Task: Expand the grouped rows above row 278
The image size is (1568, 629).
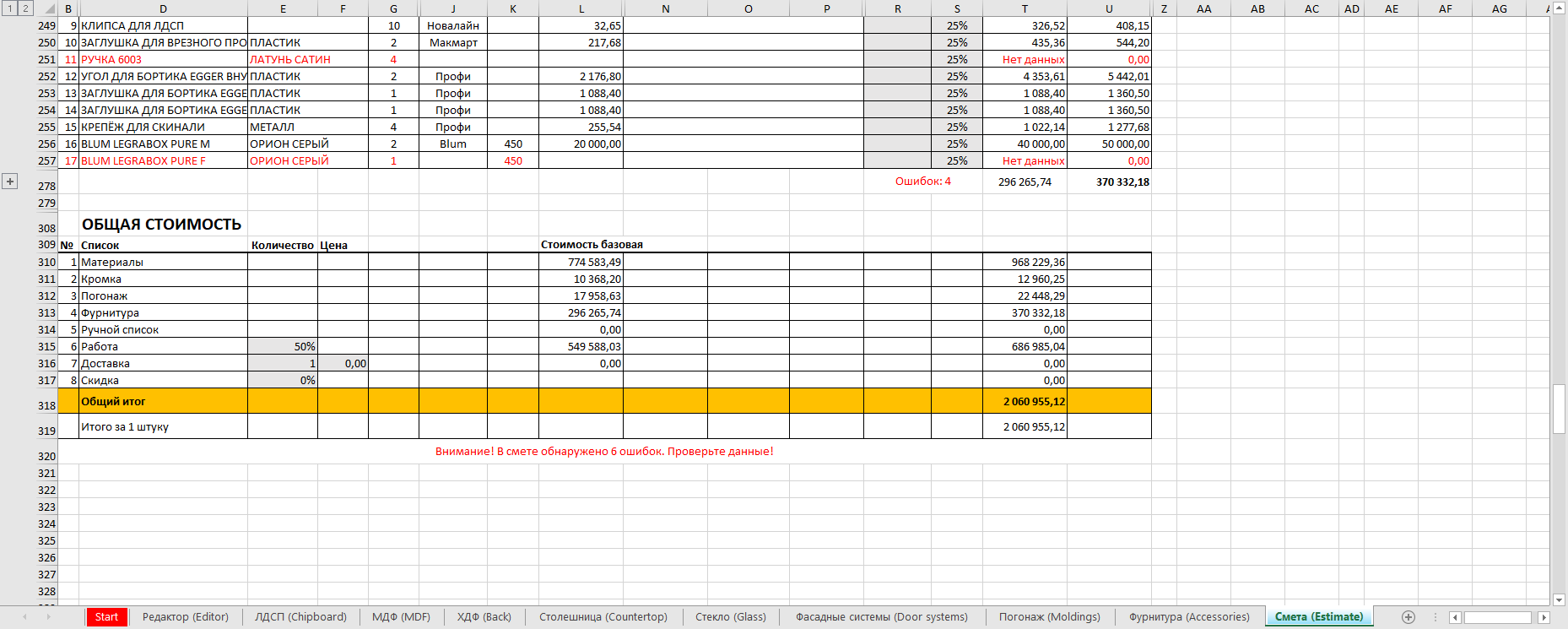Action: coord(10,182)
